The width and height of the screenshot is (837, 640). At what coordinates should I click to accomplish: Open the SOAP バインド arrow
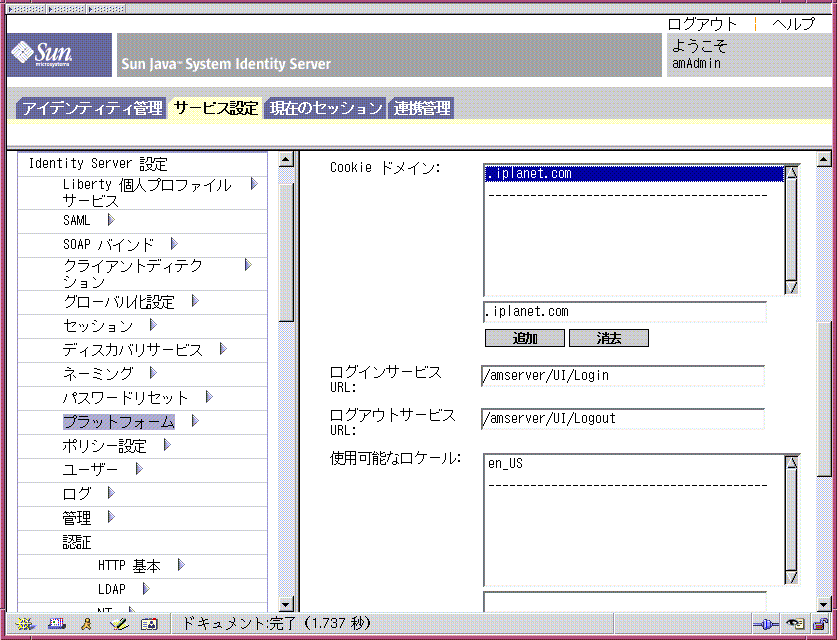pyautogui.click(x=173, y=244)
